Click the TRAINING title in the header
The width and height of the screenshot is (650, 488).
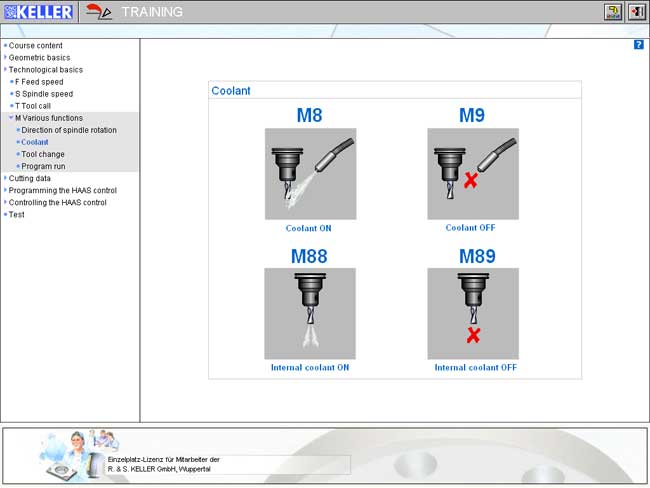152,12
